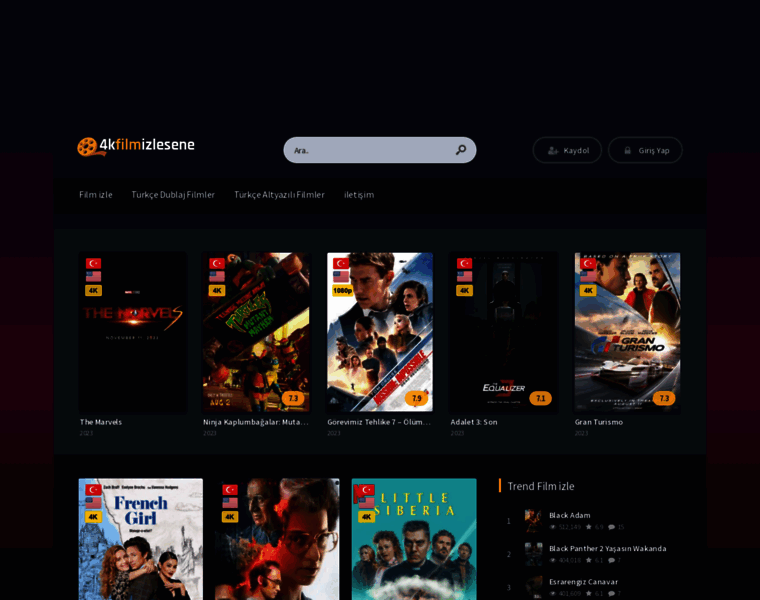Open The Marvels poster thumbnail

pyautogui.click(x=133, y=332)
